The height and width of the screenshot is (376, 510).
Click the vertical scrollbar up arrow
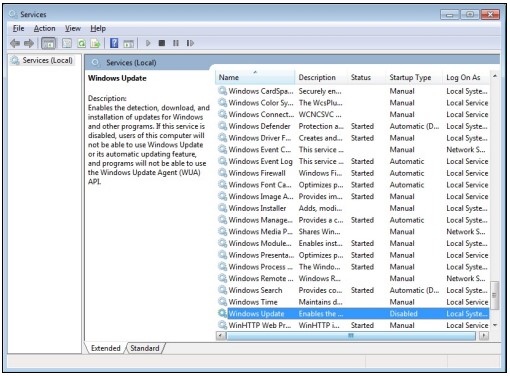point(495,76)
